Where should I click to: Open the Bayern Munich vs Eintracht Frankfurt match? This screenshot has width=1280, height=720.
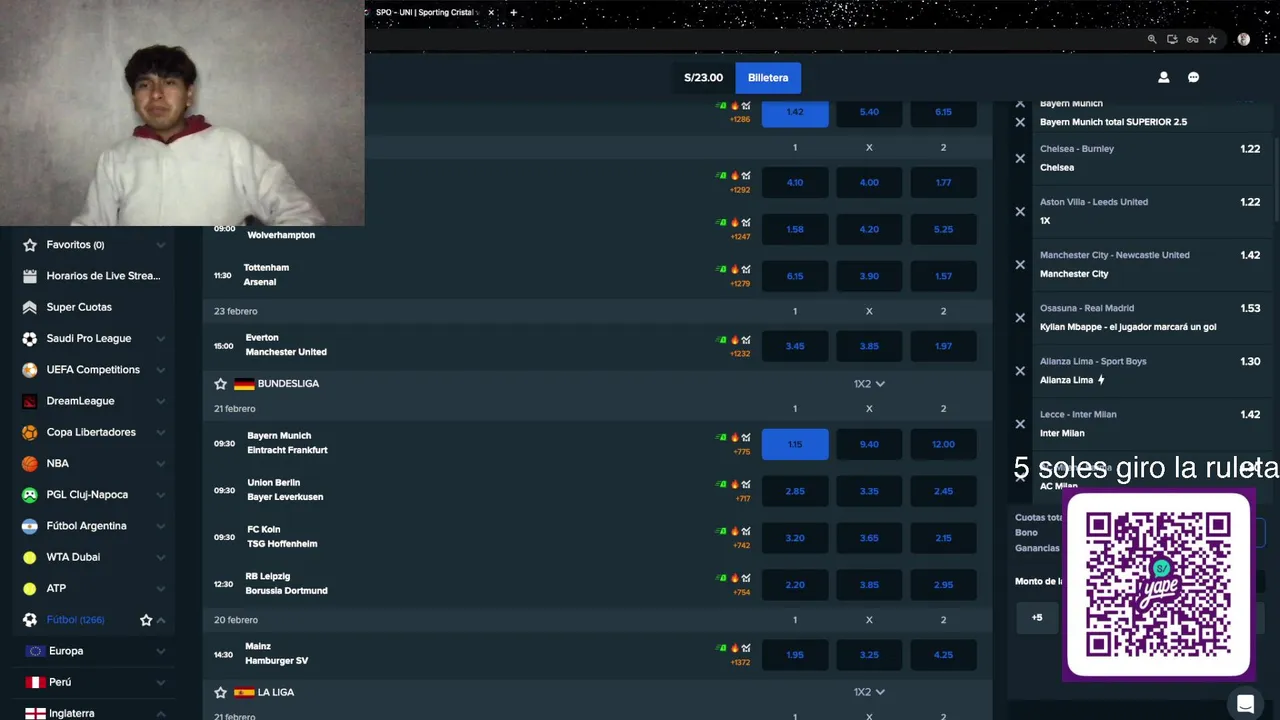(x=286, y=443)
